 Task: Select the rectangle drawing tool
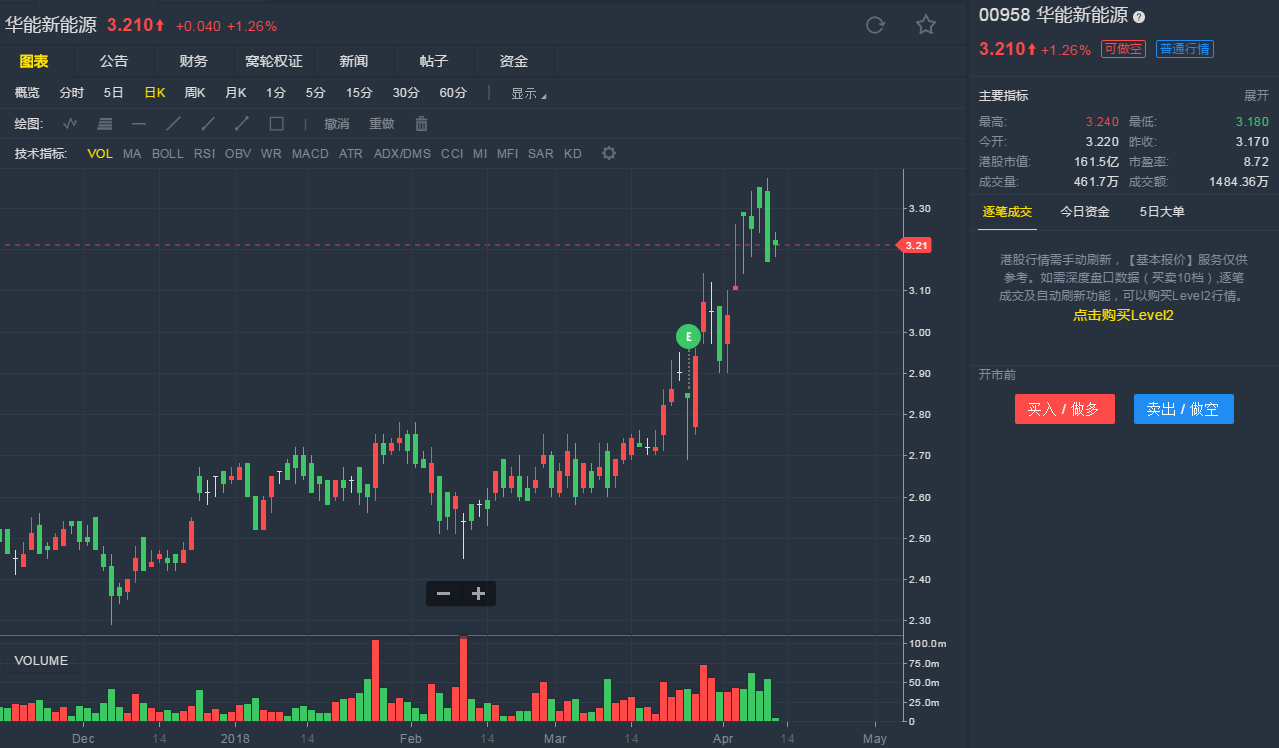pos(276,123)
